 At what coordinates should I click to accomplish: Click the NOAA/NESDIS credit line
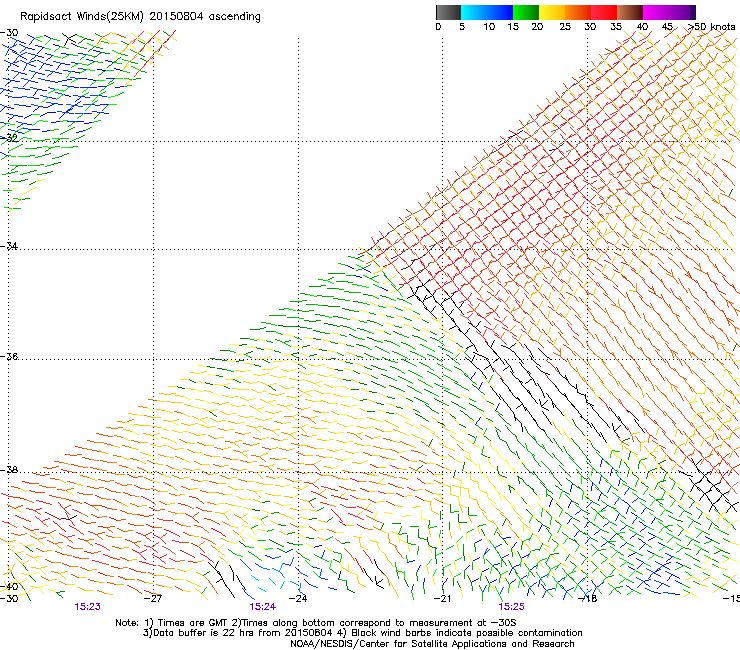coord(432,644)
